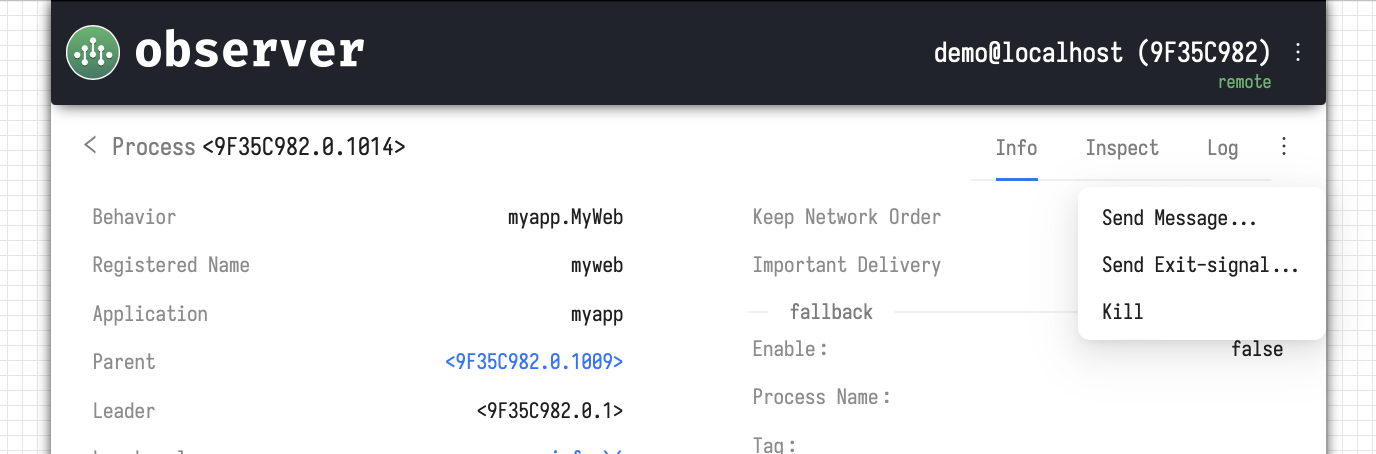Screen dimensions: 1376x454
Task: Go back using the arrow beside Process
Action: pyautogui.click(x=90, y=146)
